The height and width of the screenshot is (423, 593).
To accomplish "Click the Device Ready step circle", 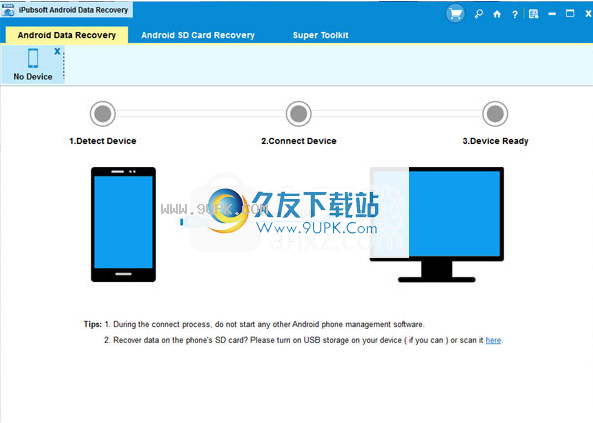I will pyautogui.click(x=495, y=114).
